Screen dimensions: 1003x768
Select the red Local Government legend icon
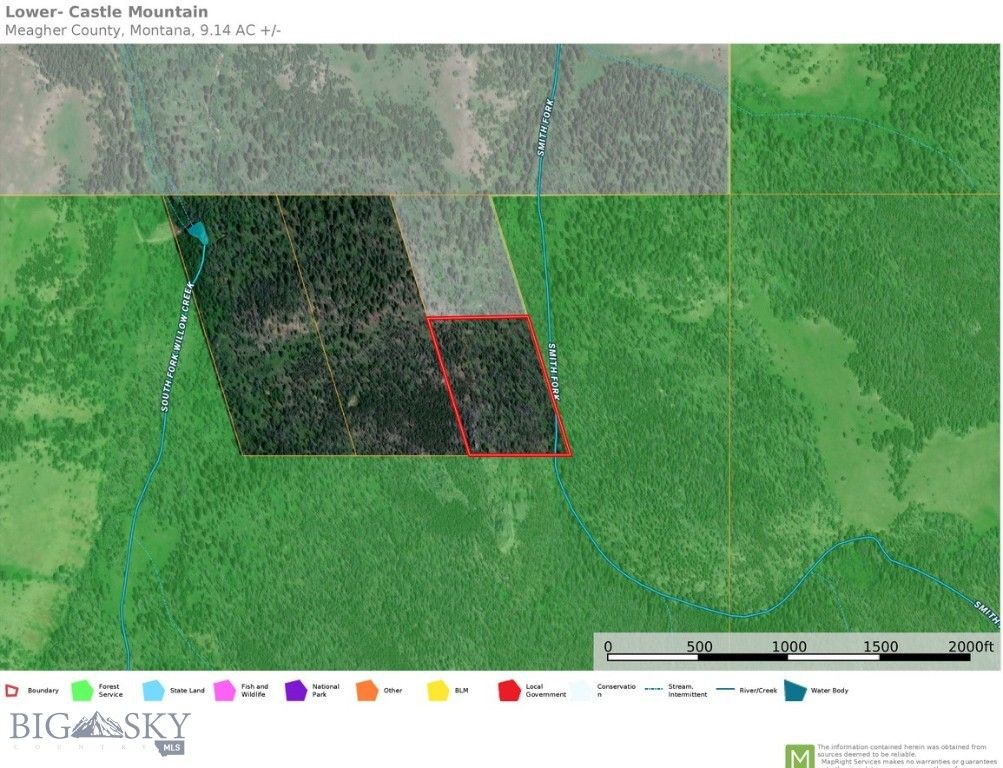click(x=508, y=690)
